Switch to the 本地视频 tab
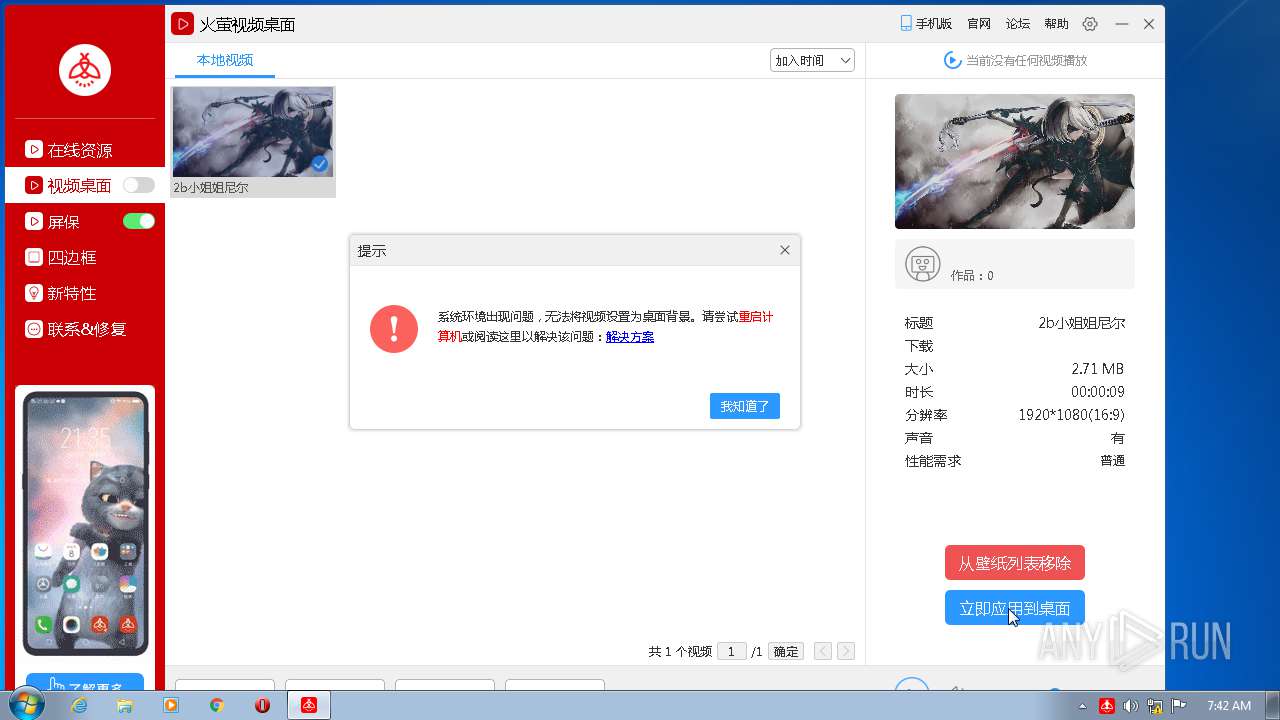Image resolution: width=1280 pixels, height=720 pixels. pyautogui.click(x=225, y=60)
